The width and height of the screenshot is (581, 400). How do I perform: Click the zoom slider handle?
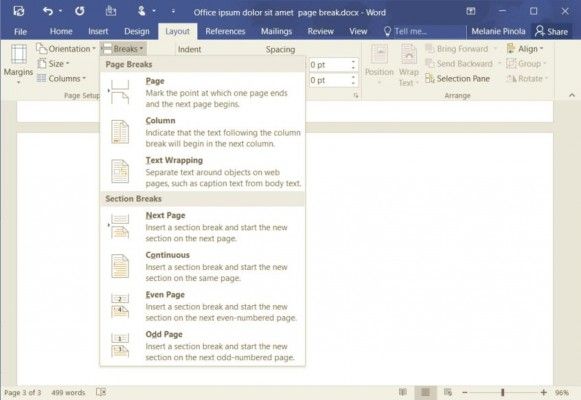pos(502,392)
